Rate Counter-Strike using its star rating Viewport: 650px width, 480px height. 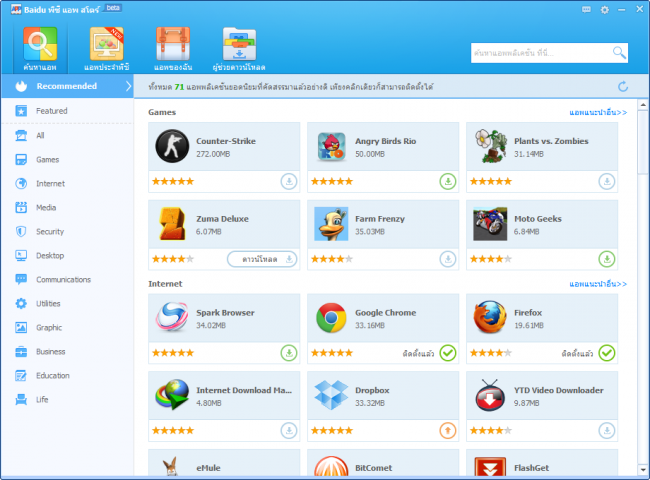pyautogui.click(x=173, y=182)
